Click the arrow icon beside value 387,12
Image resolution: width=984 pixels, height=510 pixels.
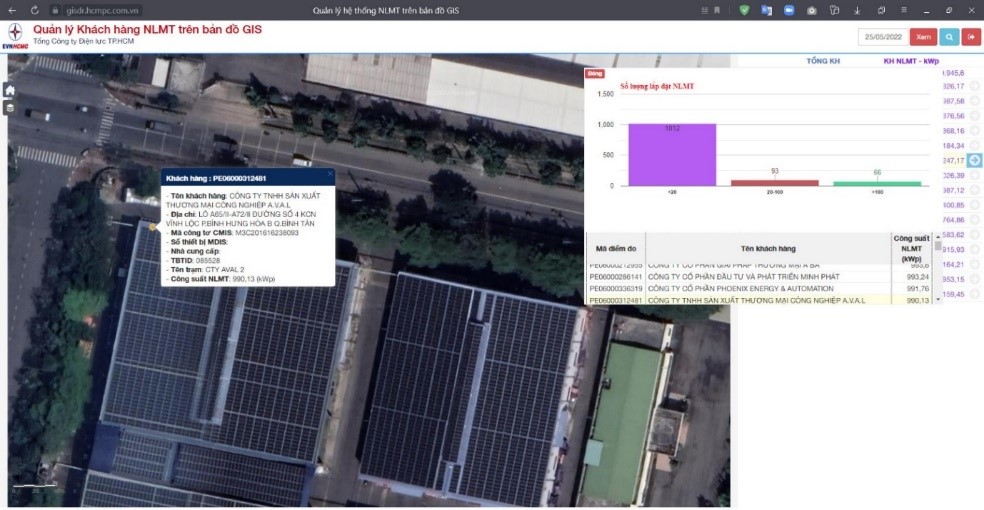pos(974,190)
